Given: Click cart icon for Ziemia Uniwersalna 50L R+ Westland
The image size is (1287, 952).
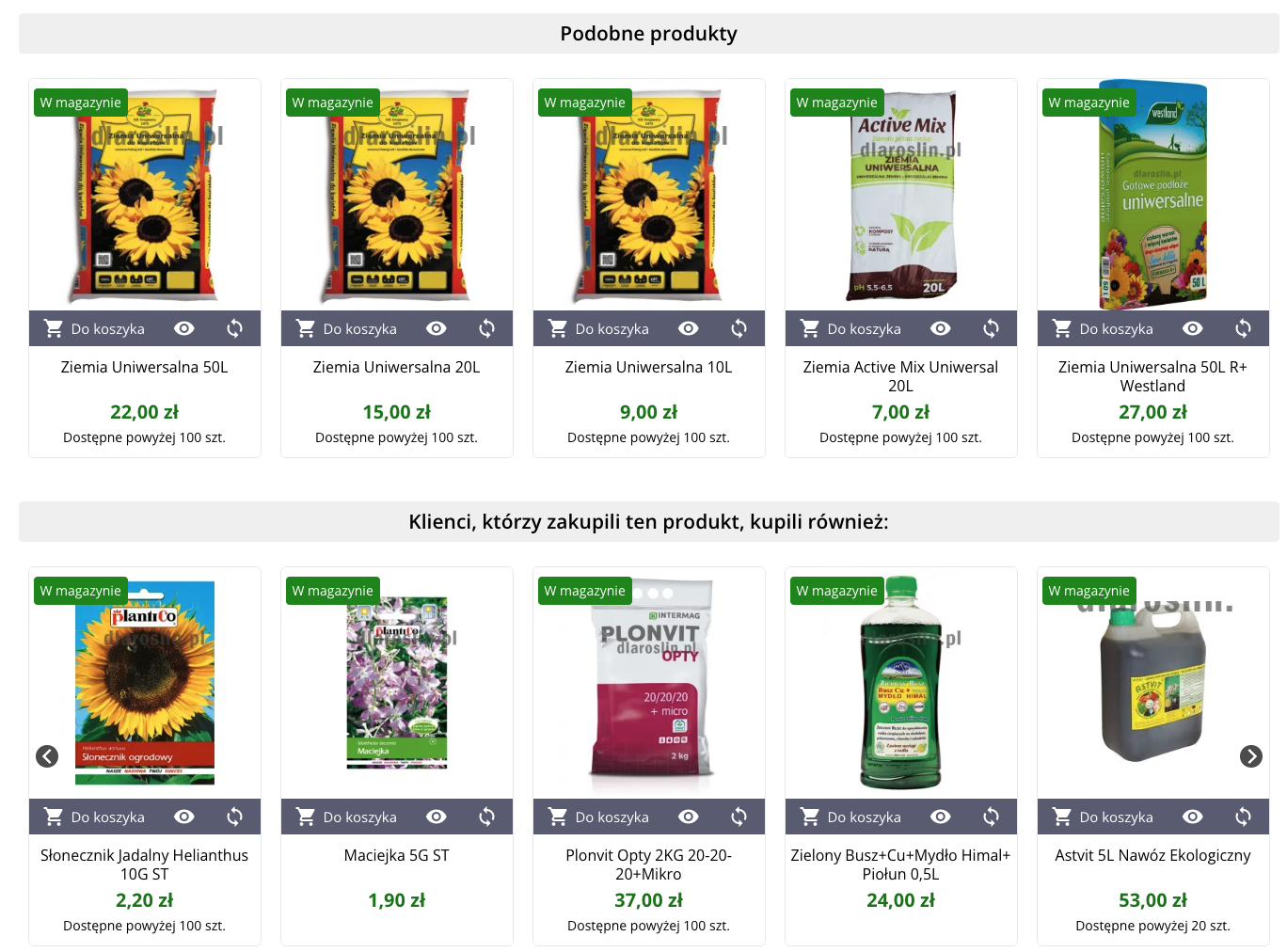Looking at the screenshot, I should (x=1062, y=328).
